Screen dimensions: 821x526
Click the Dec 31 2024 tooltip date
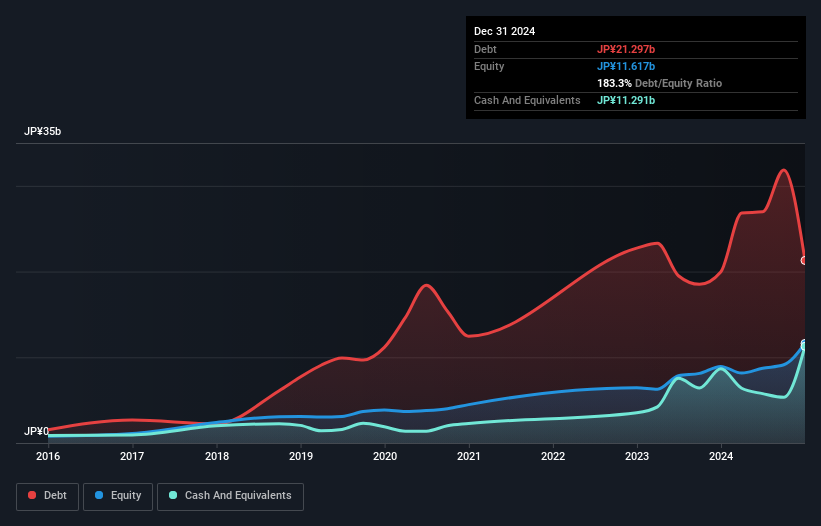tap(504, 31)
